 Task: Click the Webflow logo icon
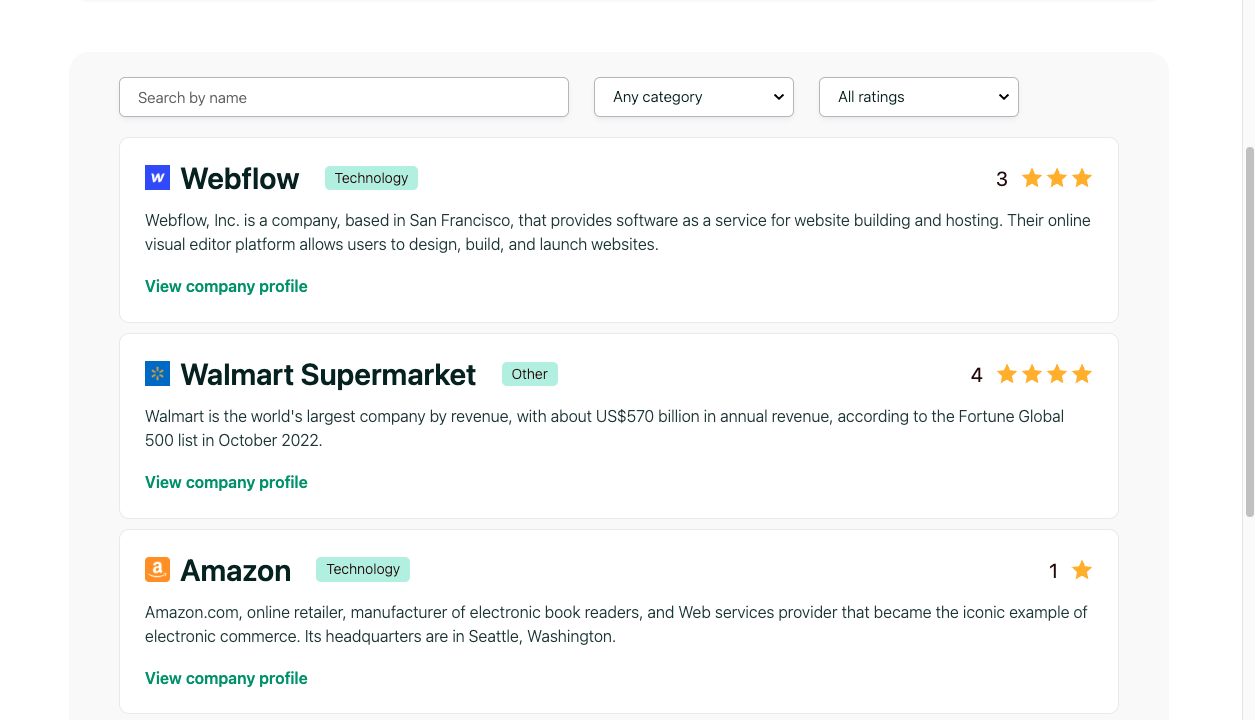tap(157, 178)
